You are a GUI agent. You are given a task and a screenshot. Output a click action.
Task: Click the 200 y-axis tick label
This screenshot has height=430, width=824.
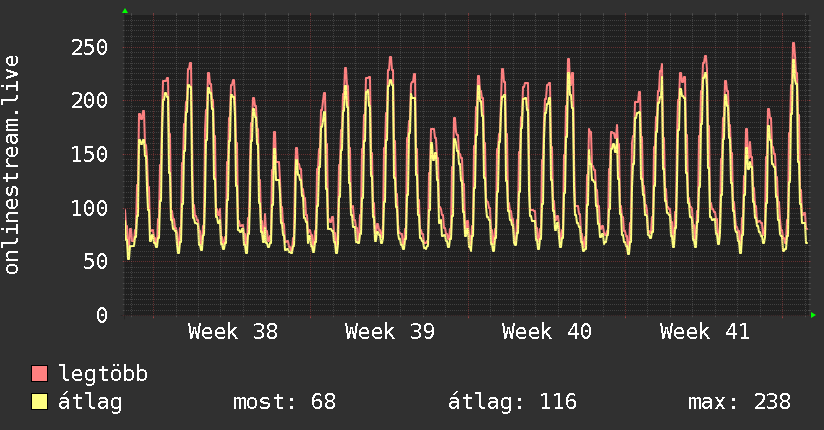point(90,100)
